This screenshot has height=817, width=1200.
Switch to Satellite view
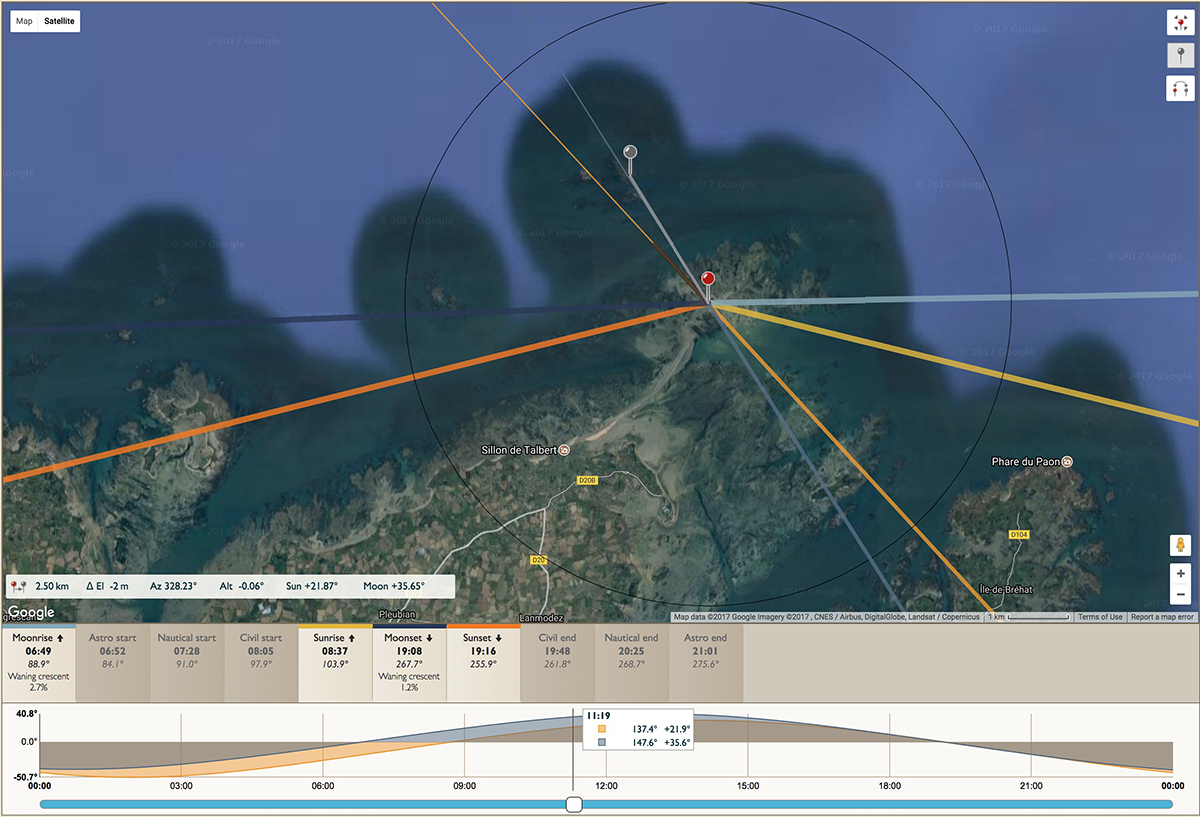(59, 21)
